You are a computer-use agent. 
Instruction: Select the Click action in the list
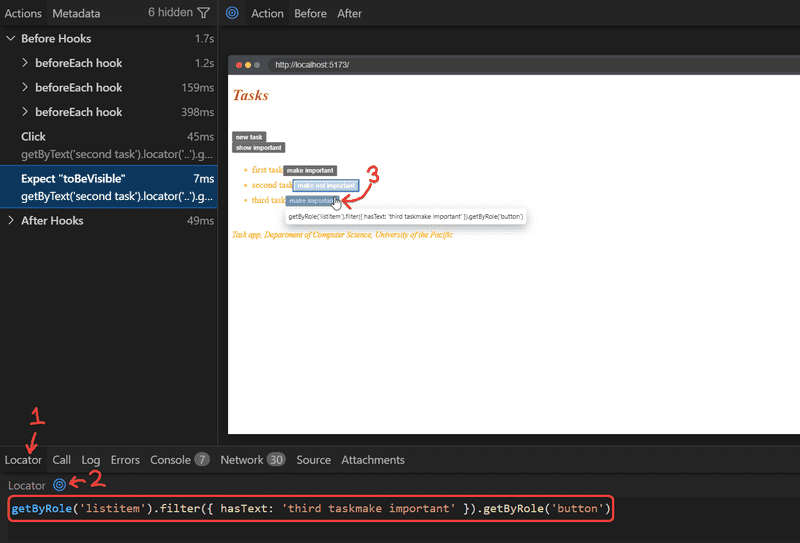[x=108, y=145]
